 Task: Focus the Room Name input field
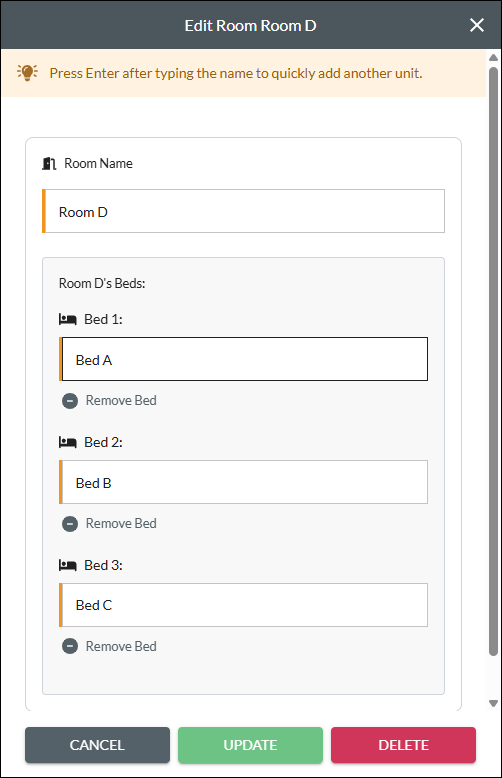pos(244,211)
